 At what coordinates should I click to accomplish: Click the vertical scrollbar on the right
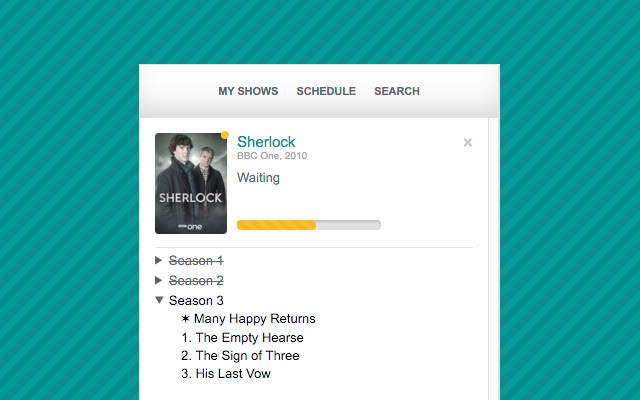coord(493,258)
